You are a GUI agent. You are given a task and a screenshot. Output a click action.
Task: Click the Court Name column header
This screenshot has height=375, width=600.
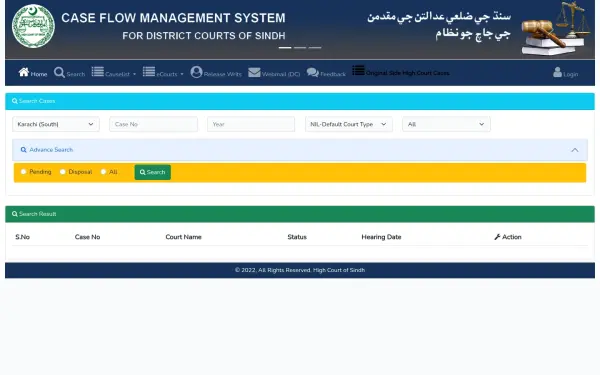coord(183,237)
